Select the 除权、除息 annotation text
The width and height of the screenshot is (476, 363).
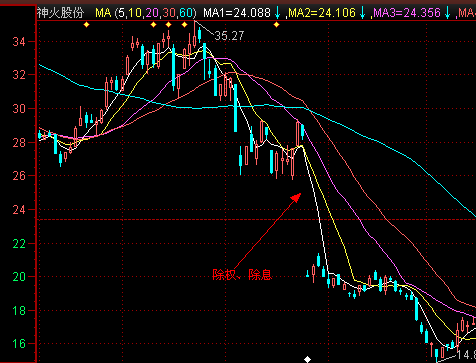pyautogui.click(x=242, y=275)
